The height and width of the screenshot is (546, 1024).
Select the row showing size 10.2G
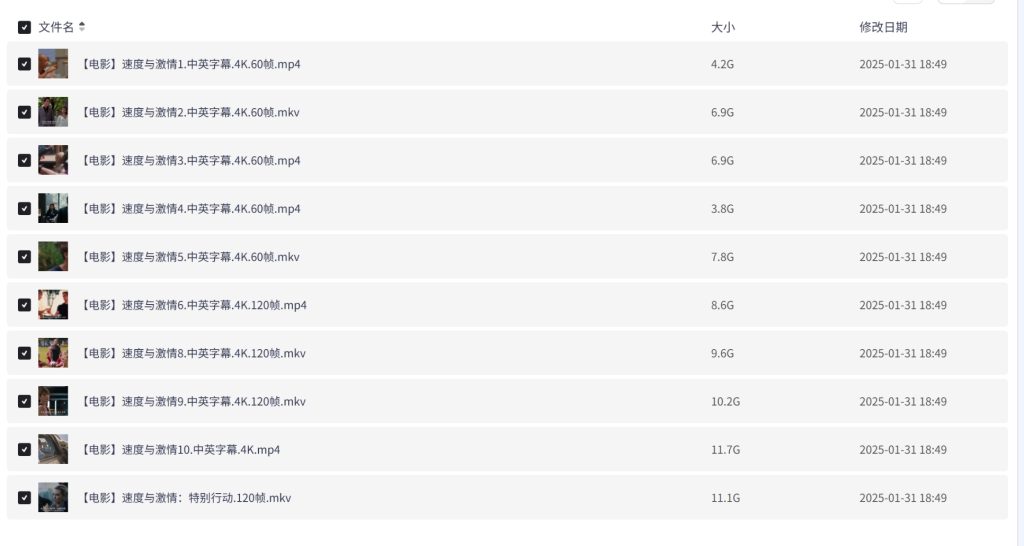(x=507, y=401)
